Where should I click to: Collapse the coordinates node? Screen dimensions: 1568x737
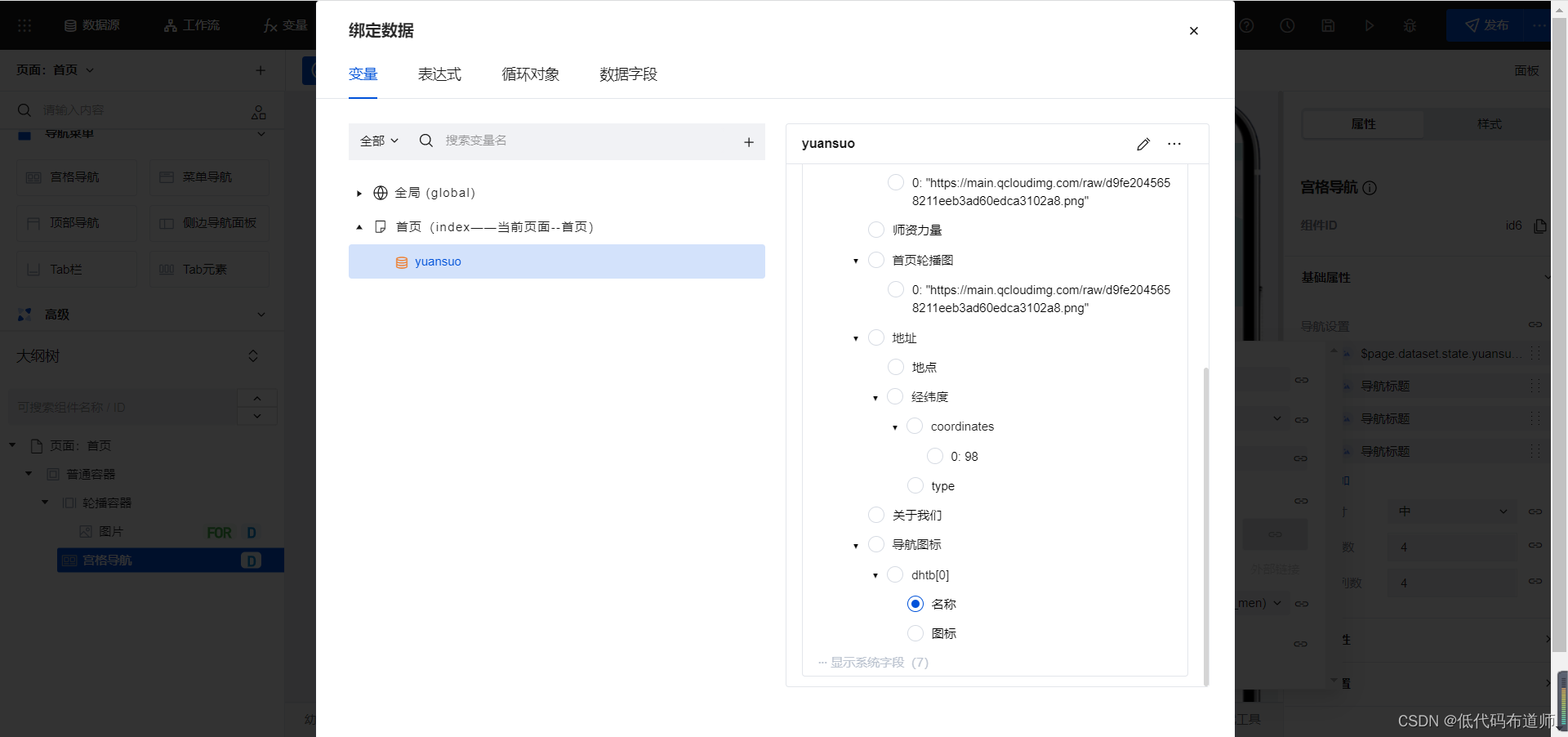click(x=894, y=427)
